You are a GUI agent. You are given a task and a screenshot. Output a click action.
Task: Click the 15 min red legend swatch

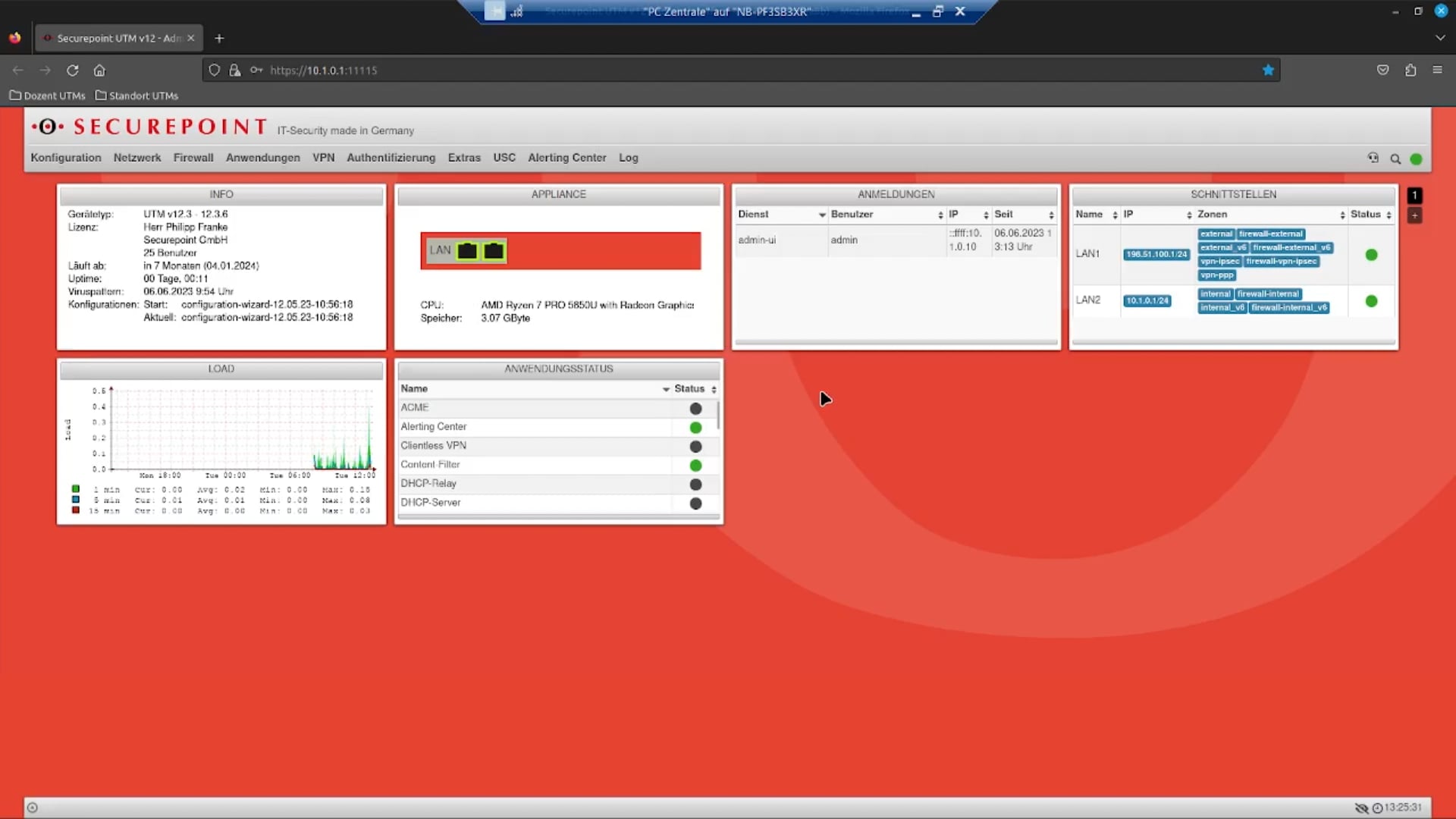coord(76,510)
